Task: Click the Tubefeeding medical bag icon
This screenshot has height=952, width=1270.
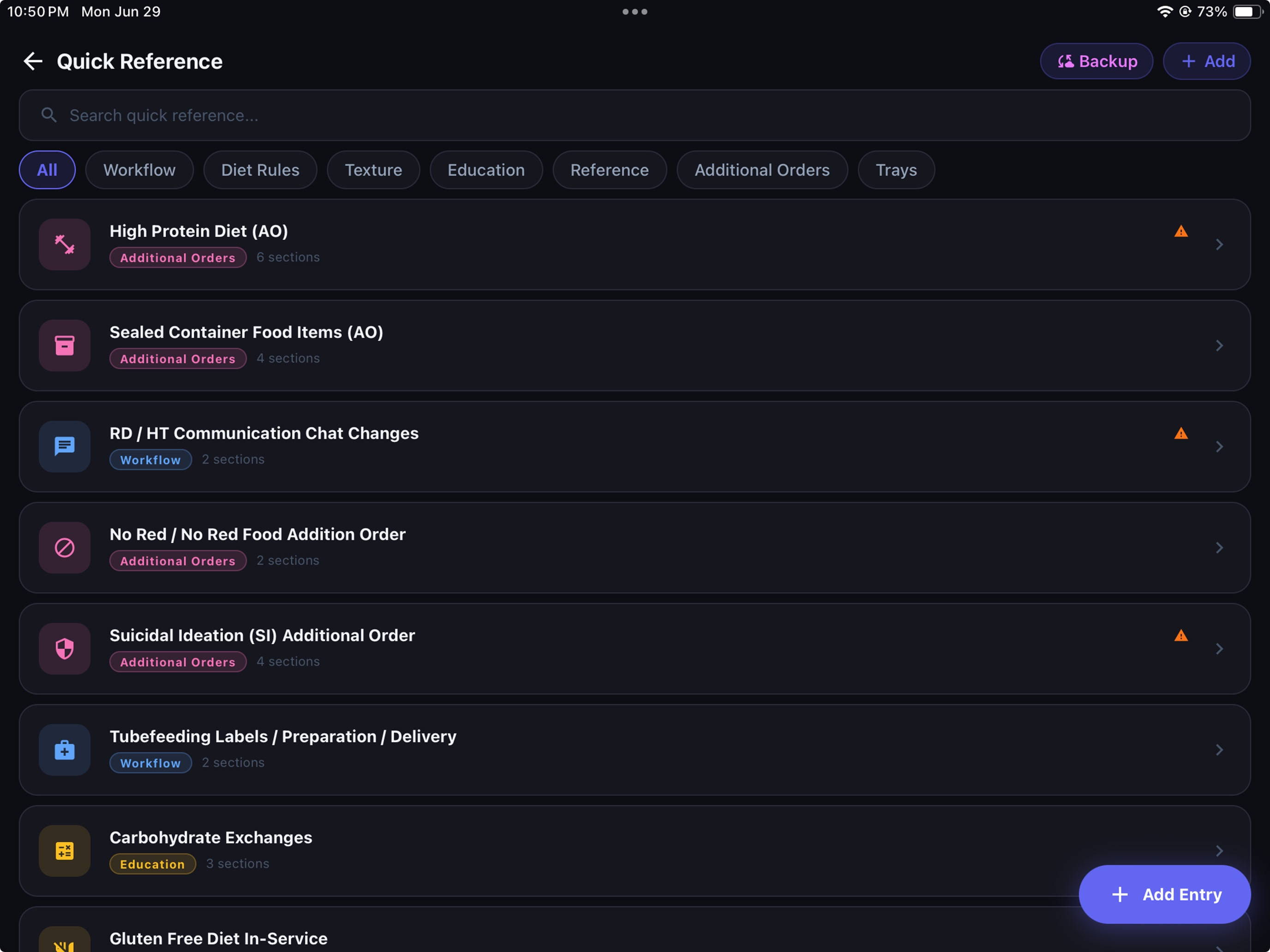Action: [64, 750]
